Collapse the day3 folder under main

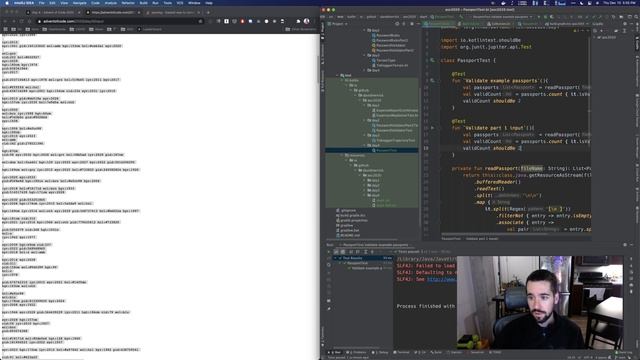click(364, 55)
